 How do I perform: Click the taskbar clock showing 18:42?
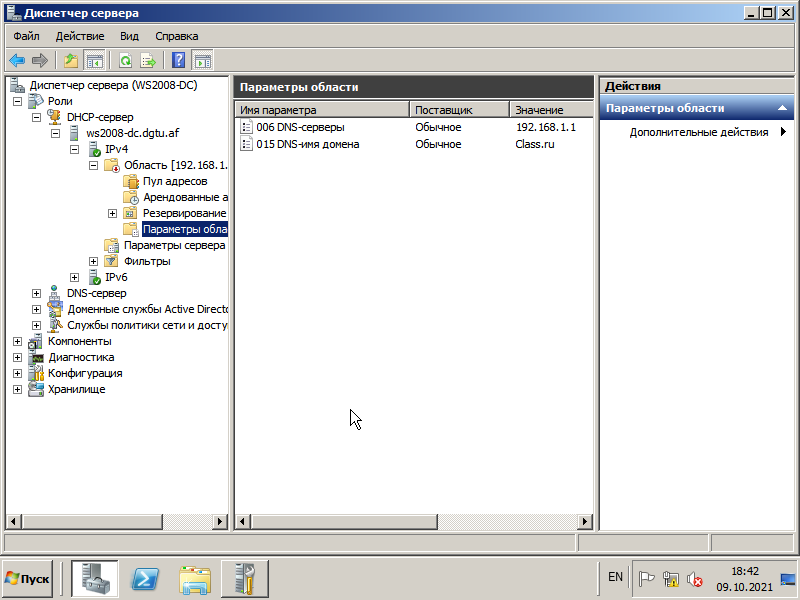click(744, 579)
